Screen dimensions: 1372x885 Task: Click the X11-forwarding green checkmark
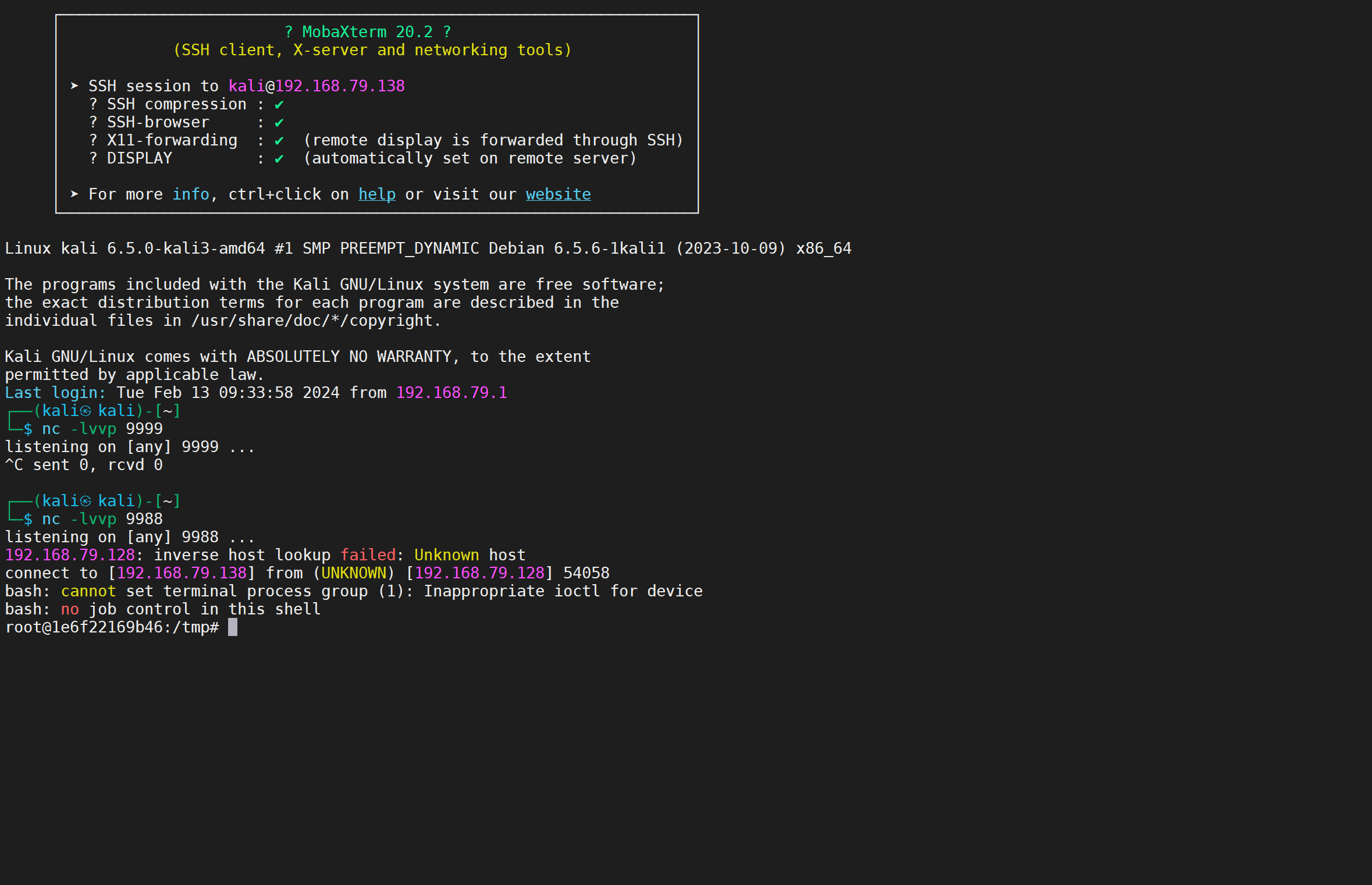[279, 141]
